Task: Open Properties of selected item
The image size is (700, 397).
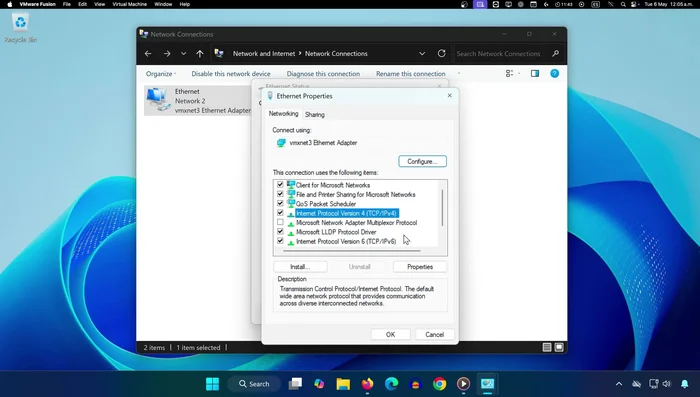Action: point(420,267)
